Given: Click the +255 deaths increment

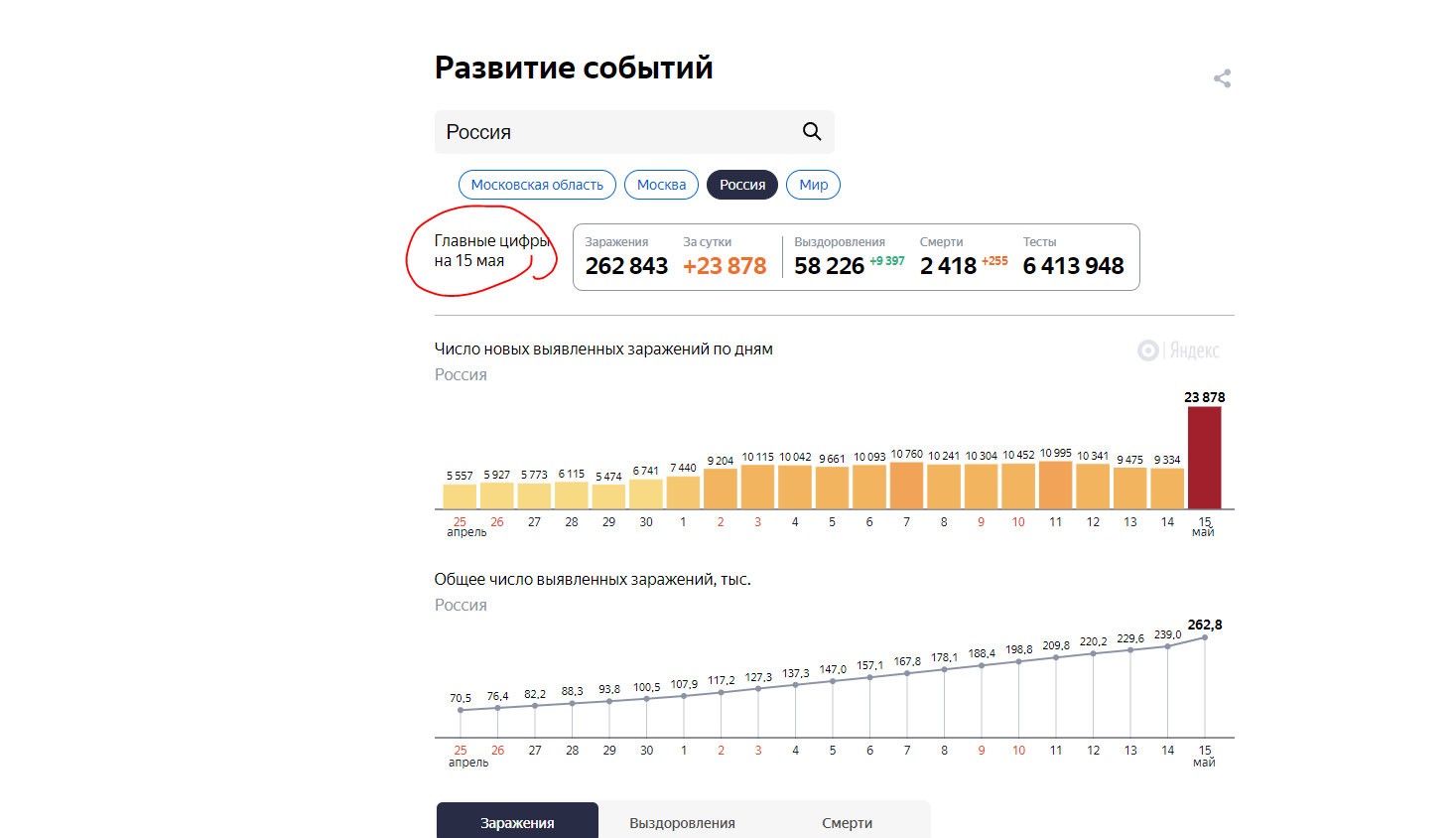Looking at the screenshot, I should [x=994, y=261].
